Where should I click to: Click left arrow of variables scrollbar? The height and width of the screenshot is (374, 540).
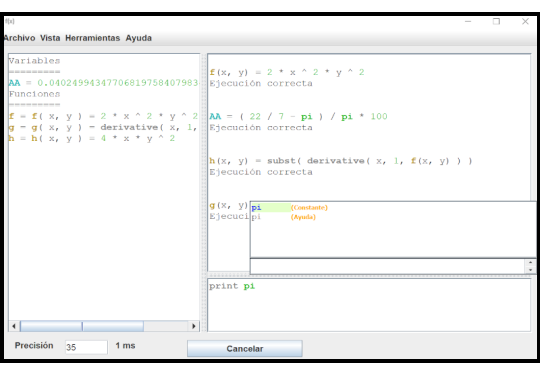coord(14,326)
